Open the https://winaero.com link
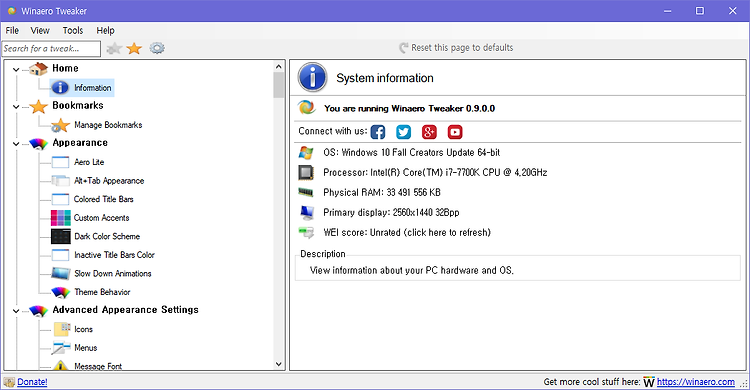This screenshot has height=390, width=750. 695,382
